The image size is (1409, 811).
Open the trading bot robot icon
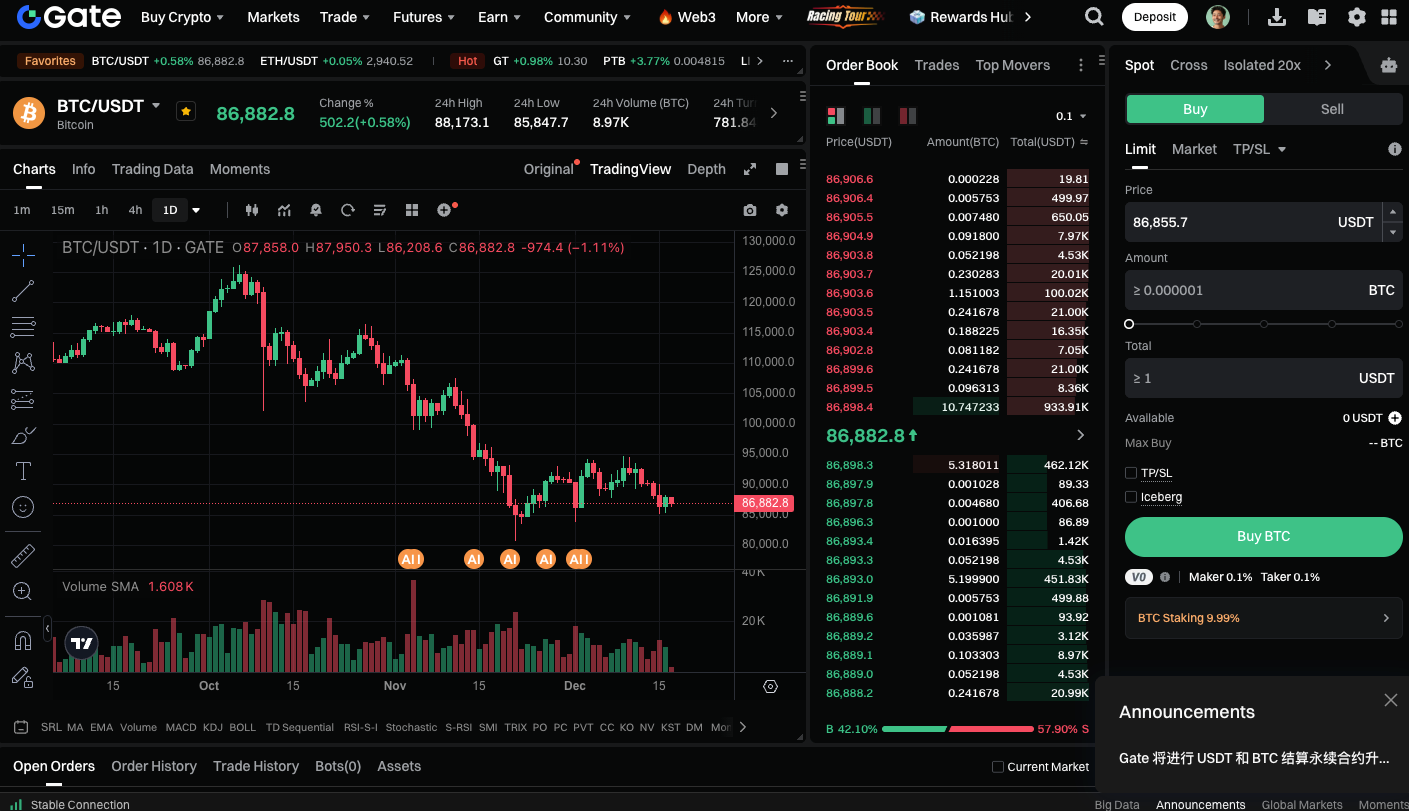pos(1388,65)
